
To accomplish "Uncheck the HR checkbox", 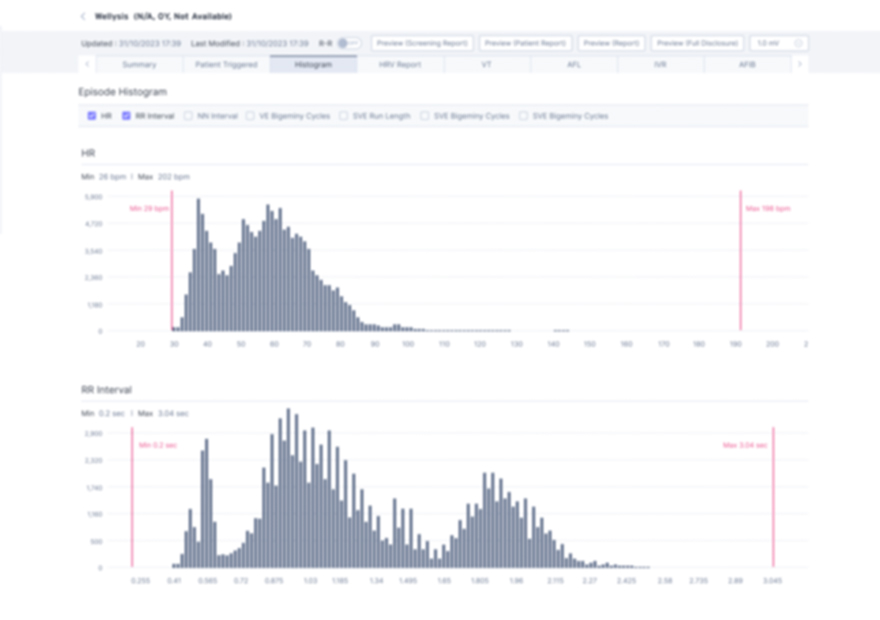I will [x=92, y=116].
